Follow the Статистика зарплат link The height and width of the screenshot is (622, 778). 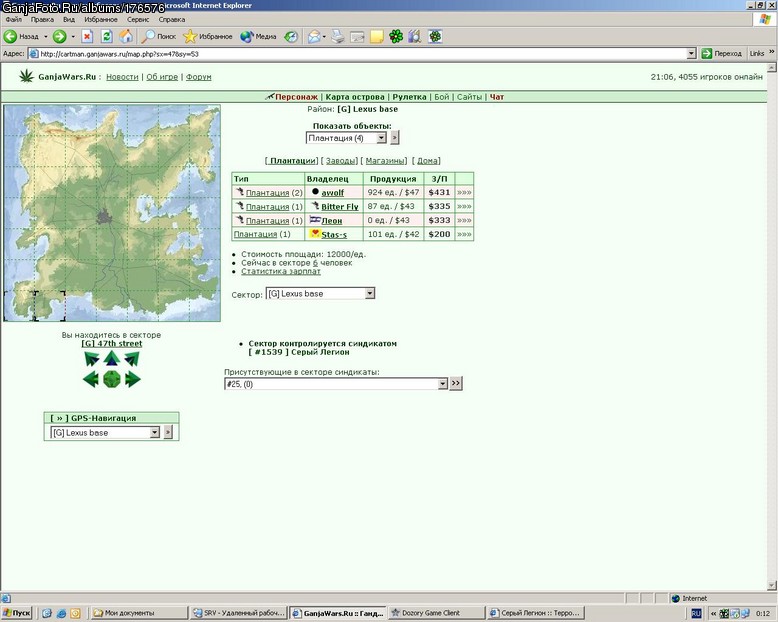pyautogui.click(x=281, y=271)
